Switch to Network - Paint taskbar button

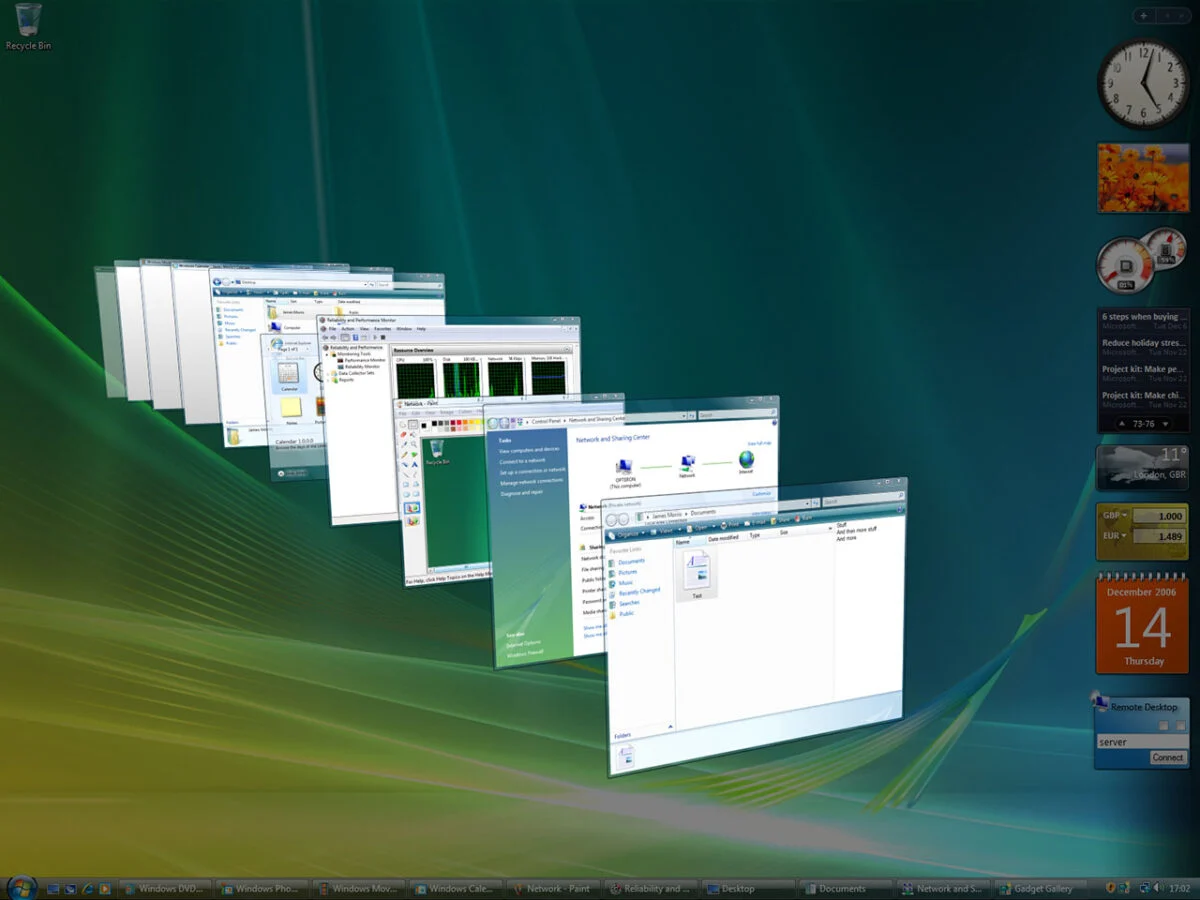pos(553,888)
